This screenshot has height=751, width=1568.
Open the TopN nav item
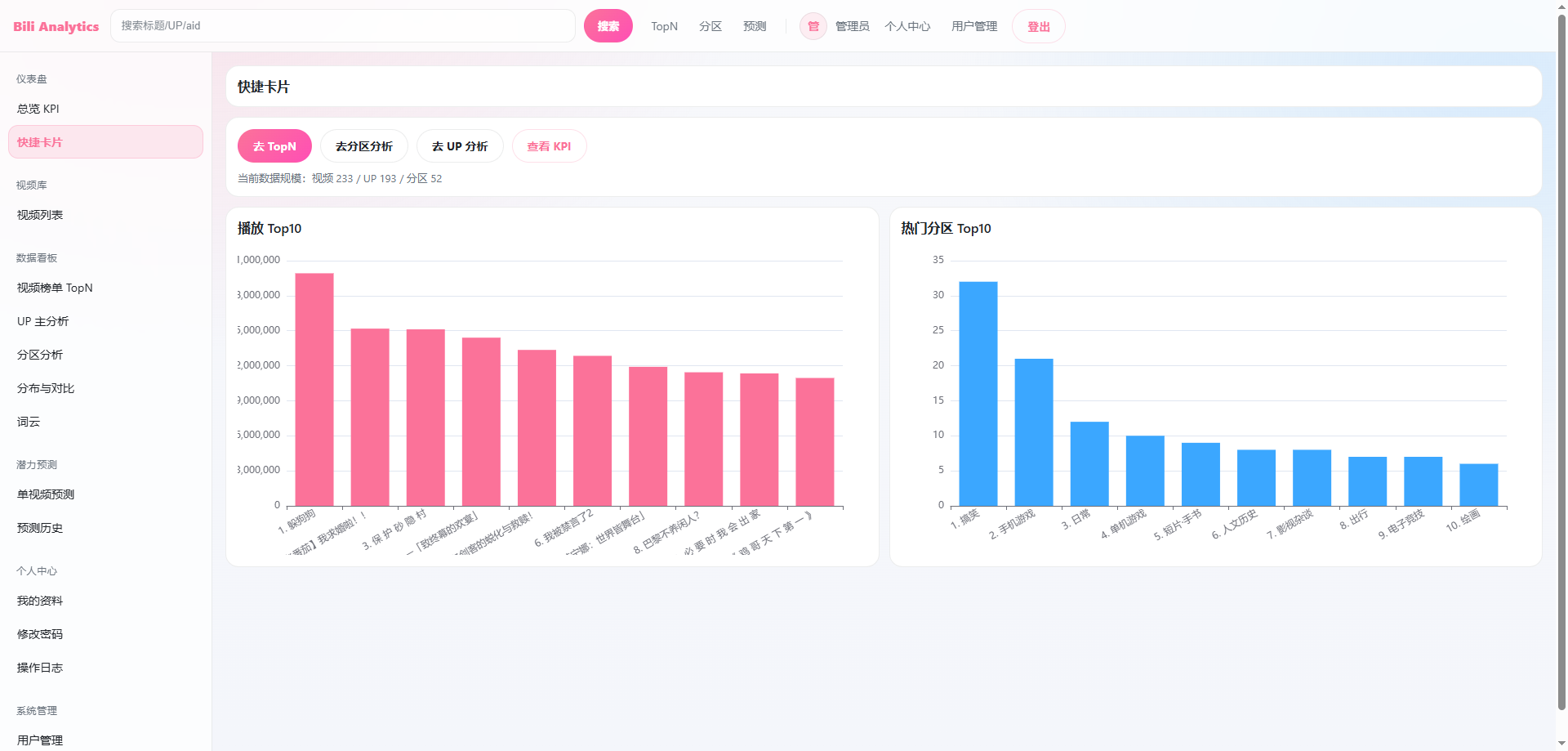point(664,26)
